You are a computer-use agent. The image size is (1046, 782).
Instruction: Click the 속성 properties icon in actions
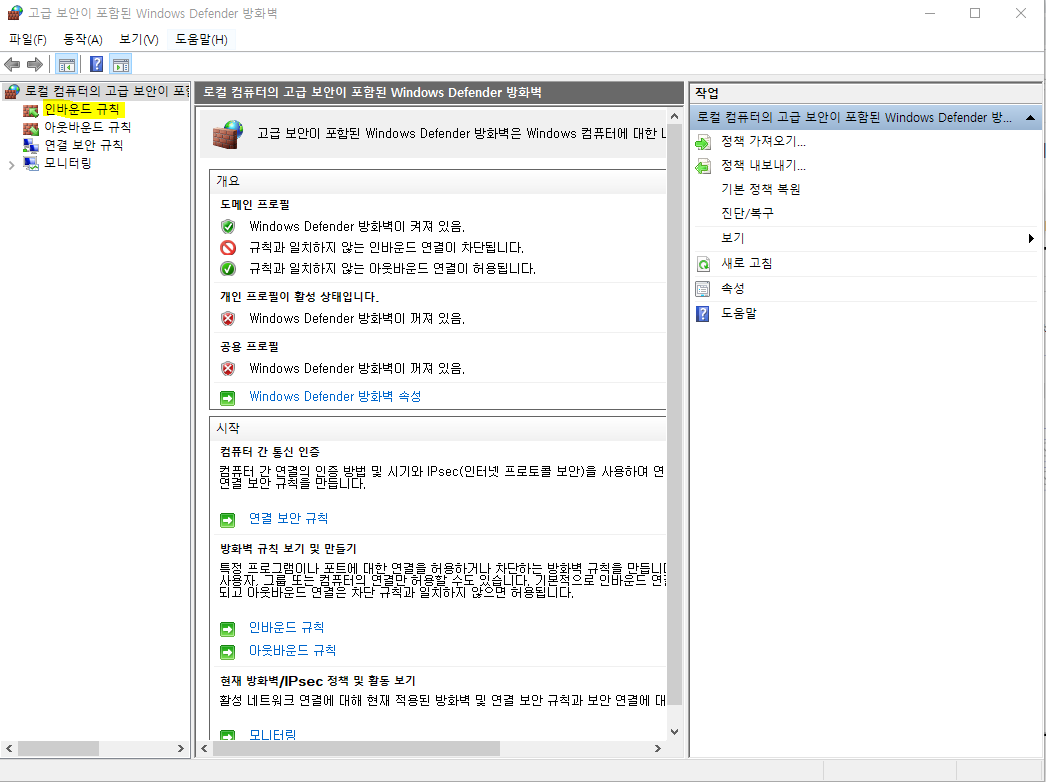(703, 289)
